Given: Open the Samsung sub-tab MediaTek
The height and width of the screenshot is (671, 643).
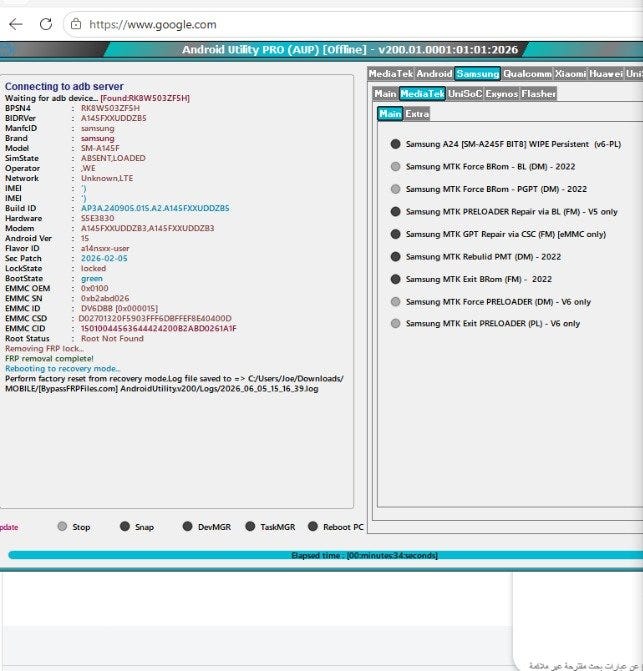Looking at the screenshot, I should point(423,94).
